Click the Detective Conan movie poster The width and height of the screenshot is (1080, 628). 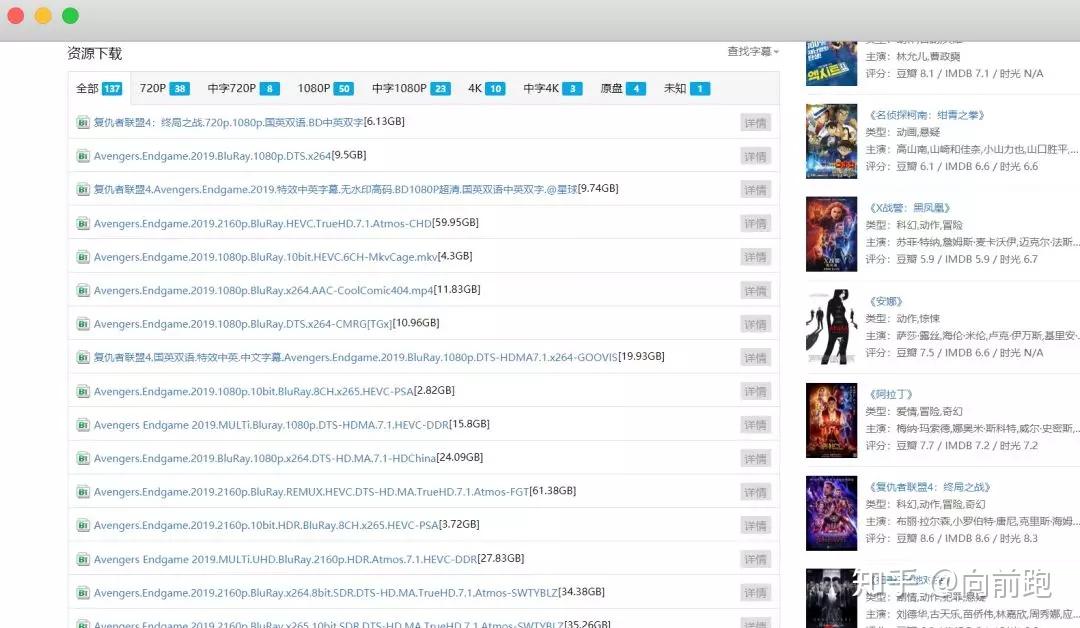click(831, 141)
